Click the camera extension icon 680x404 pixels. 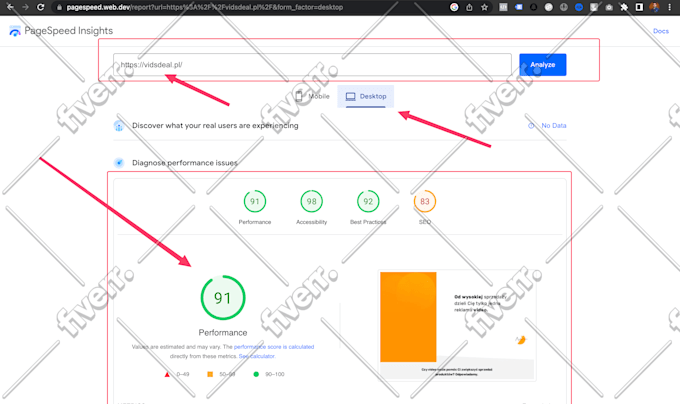pos(609,7)
